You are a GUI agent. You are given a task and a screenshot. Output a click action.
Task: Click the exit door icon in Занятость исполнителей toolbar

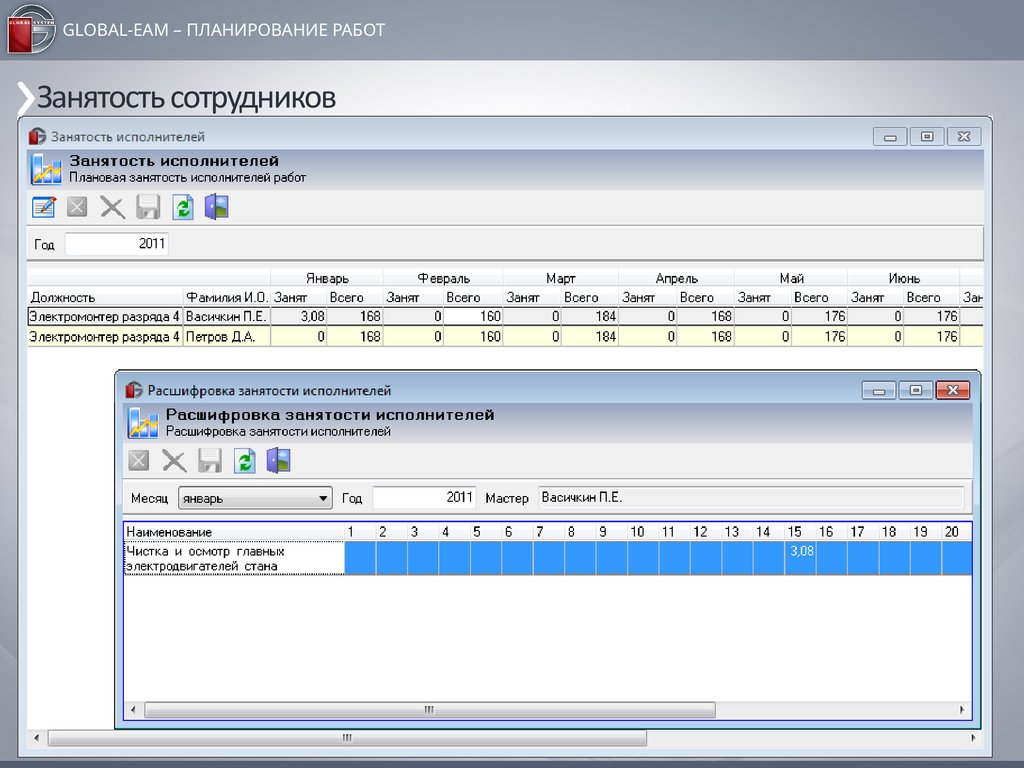(217, 207)
